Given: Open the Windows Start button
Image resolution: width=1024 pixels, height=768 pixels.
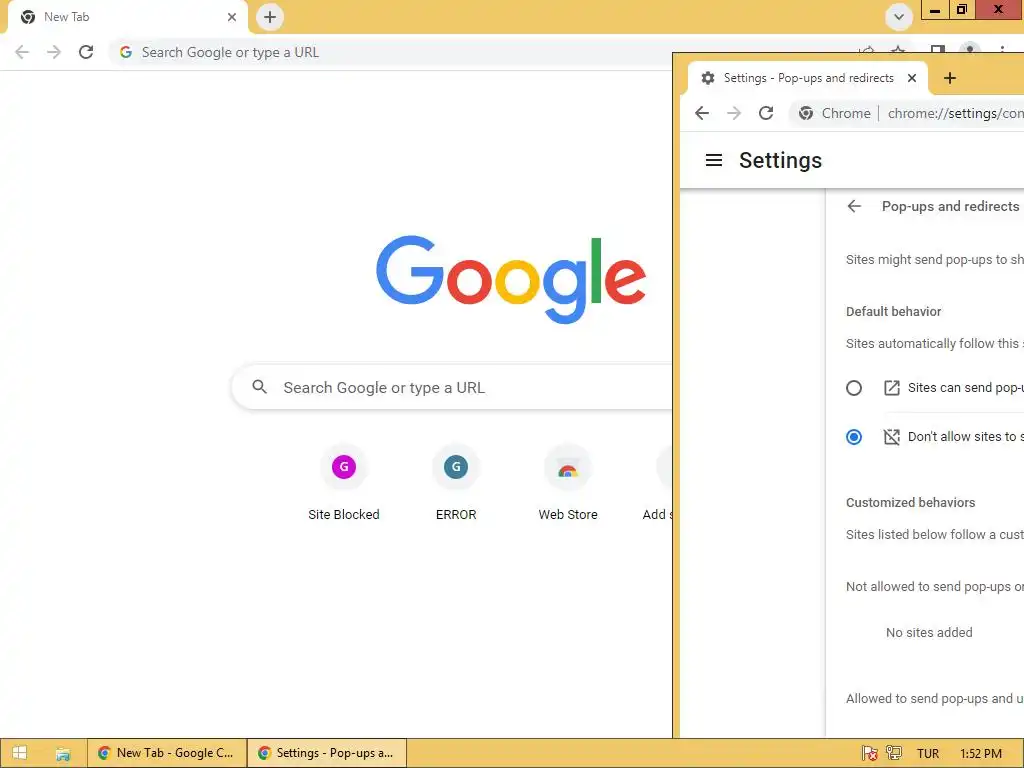Looking at the screenshot, I should 20,753.
